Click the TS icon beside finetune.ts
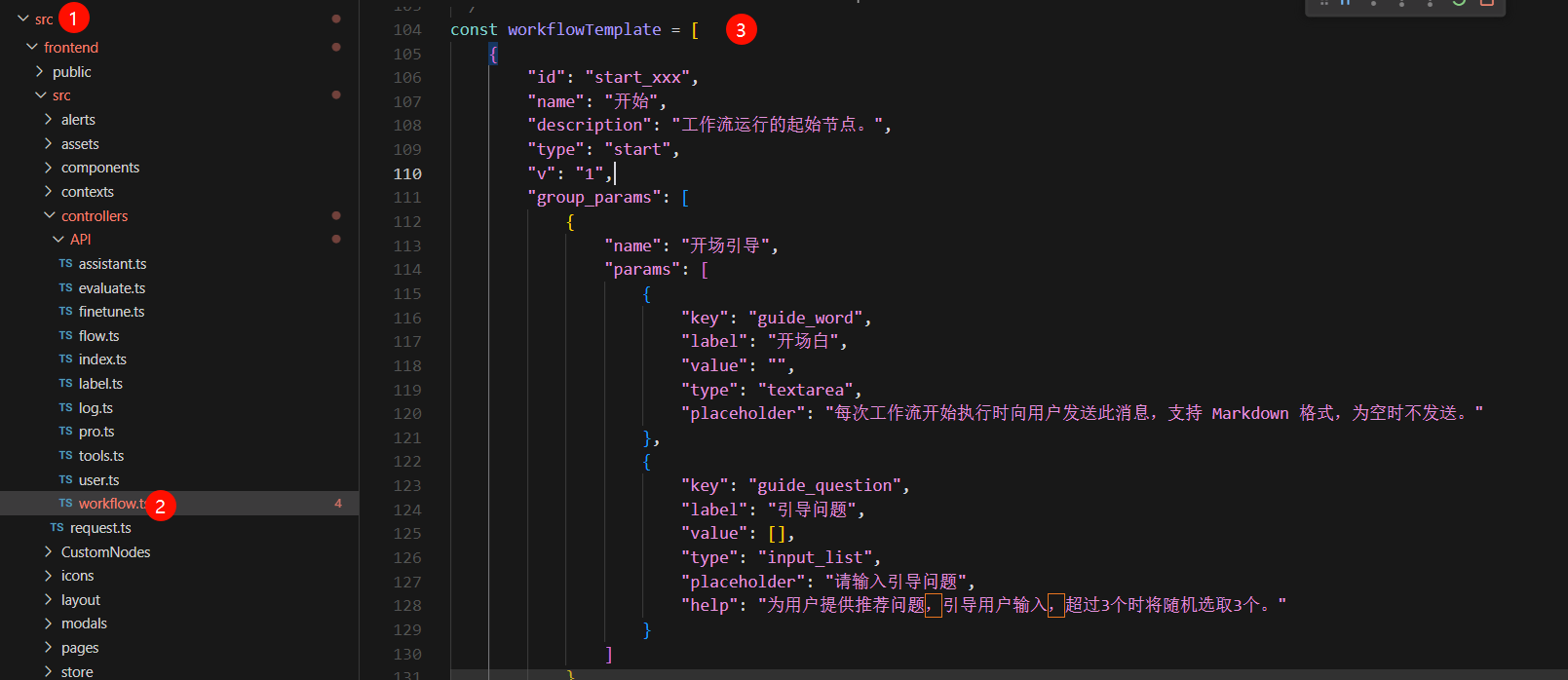 [x=65, y=312]
